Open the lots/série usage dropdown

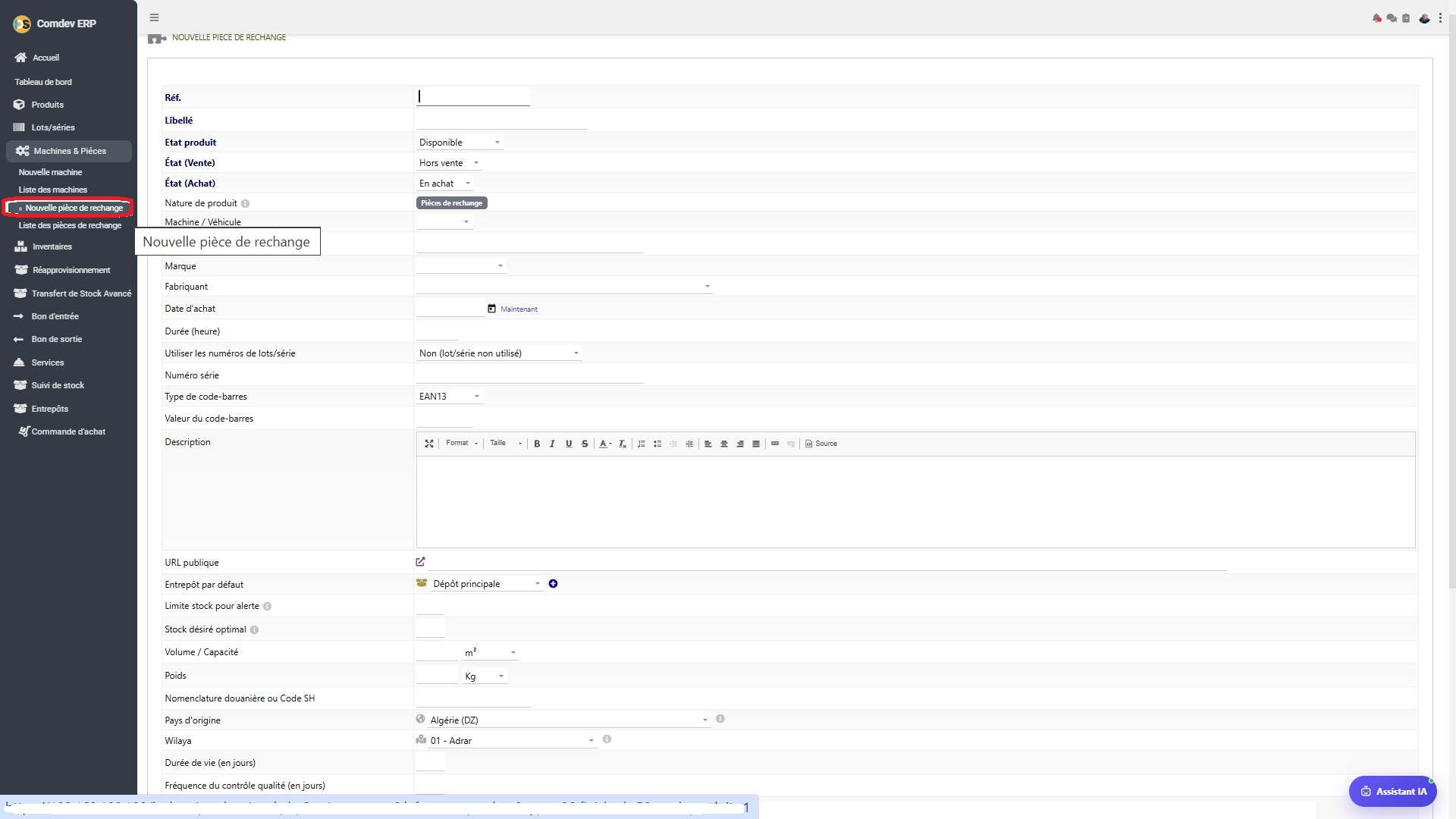pyautogui.click(x=499, y=353)
